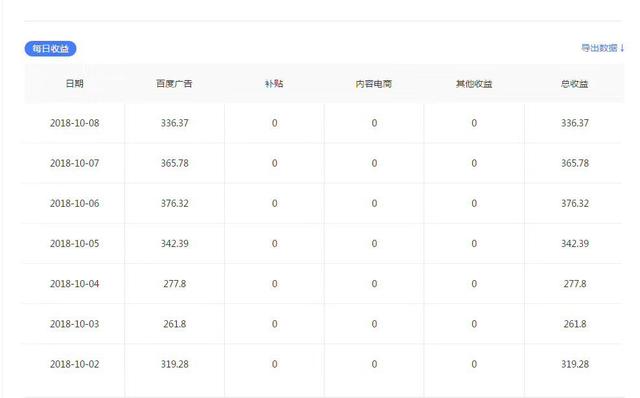This screenshot has width=640, height=398.
Task: Select the 2018-10-02 date cell
Action: tap(75, 364)
